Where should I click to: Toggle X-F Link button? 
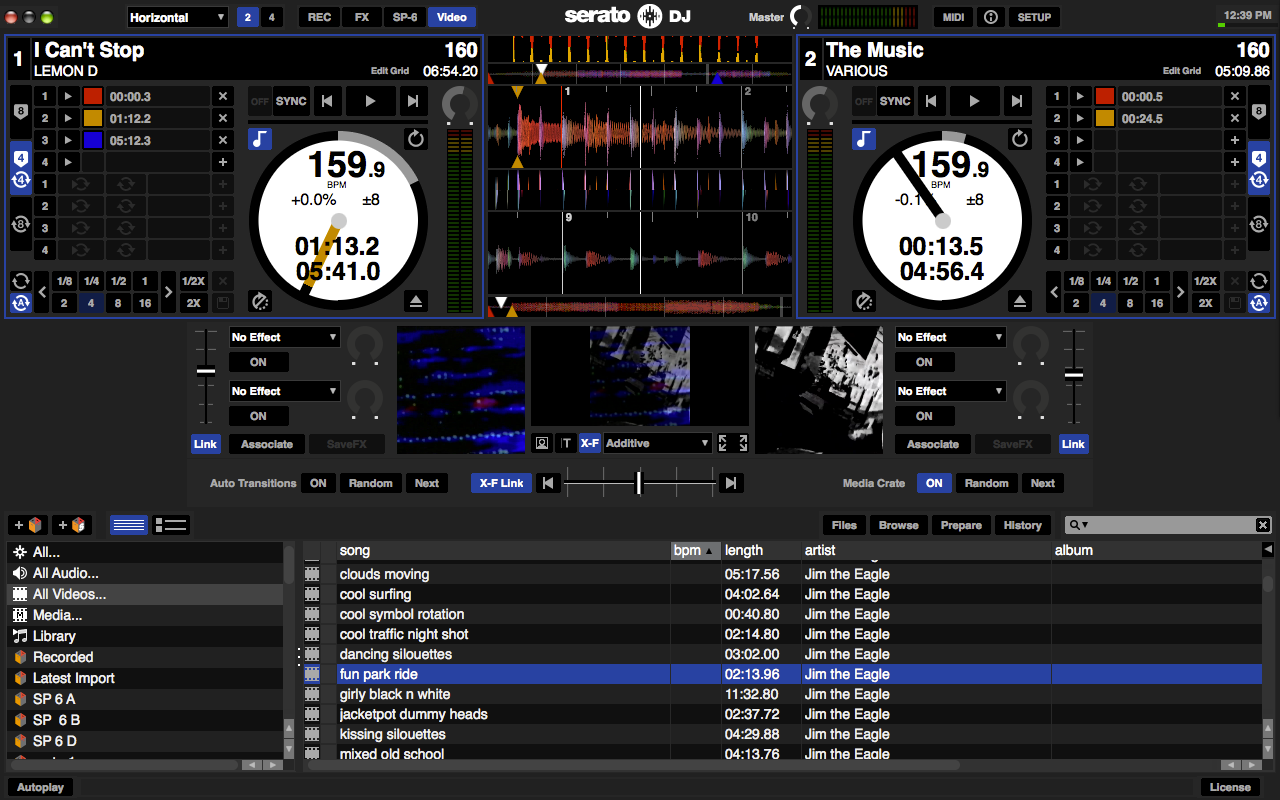(502, 483)
